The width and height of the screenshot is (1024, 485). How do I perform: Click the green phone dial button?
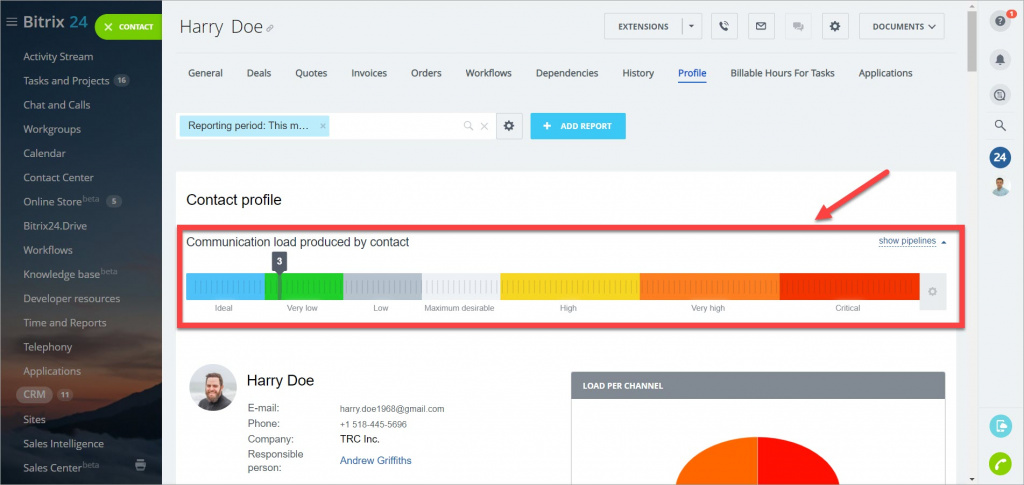coord(1000,463)
